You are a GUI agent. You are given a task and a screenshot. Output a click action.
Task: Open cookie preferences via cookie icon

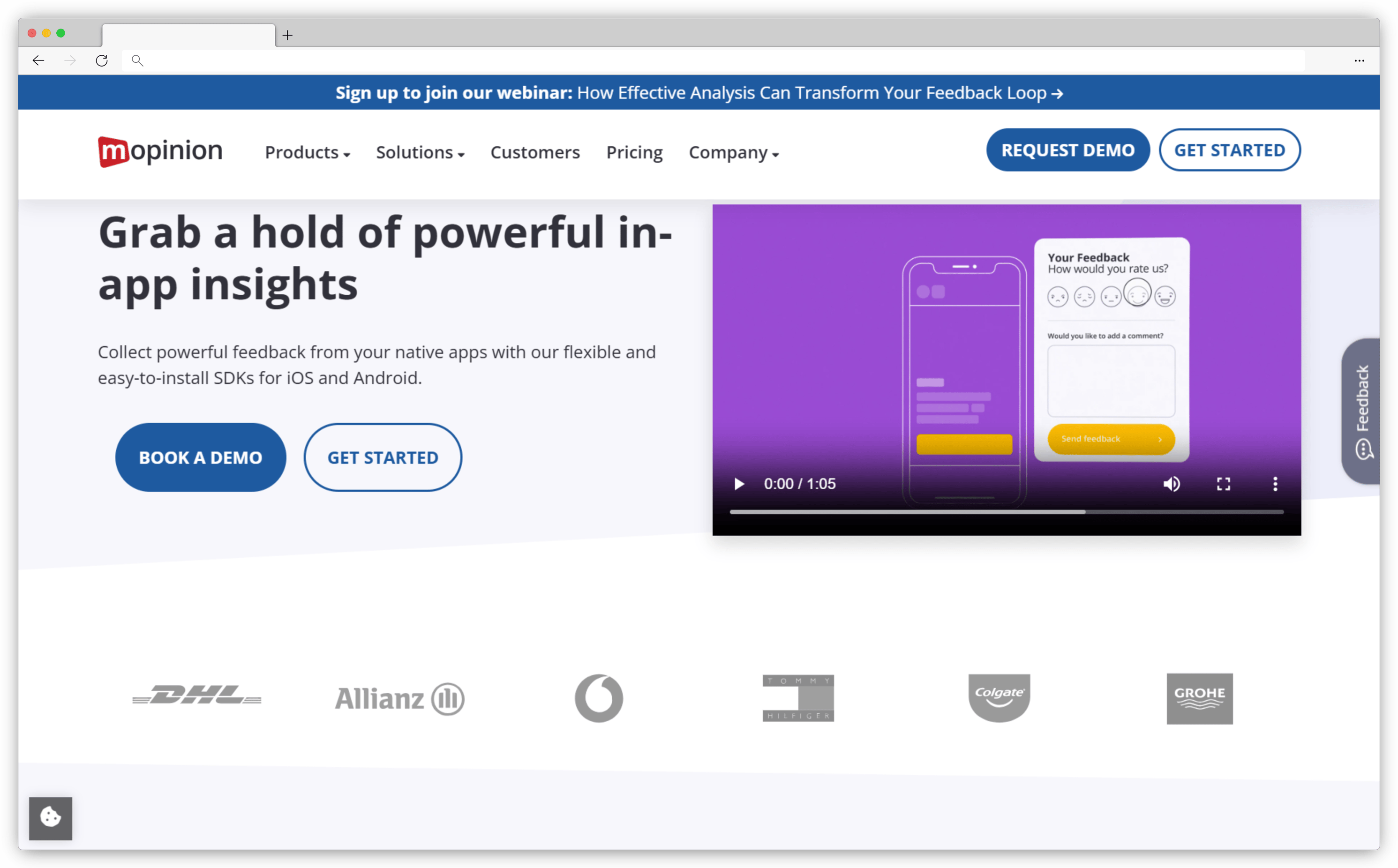click(50, 818)
